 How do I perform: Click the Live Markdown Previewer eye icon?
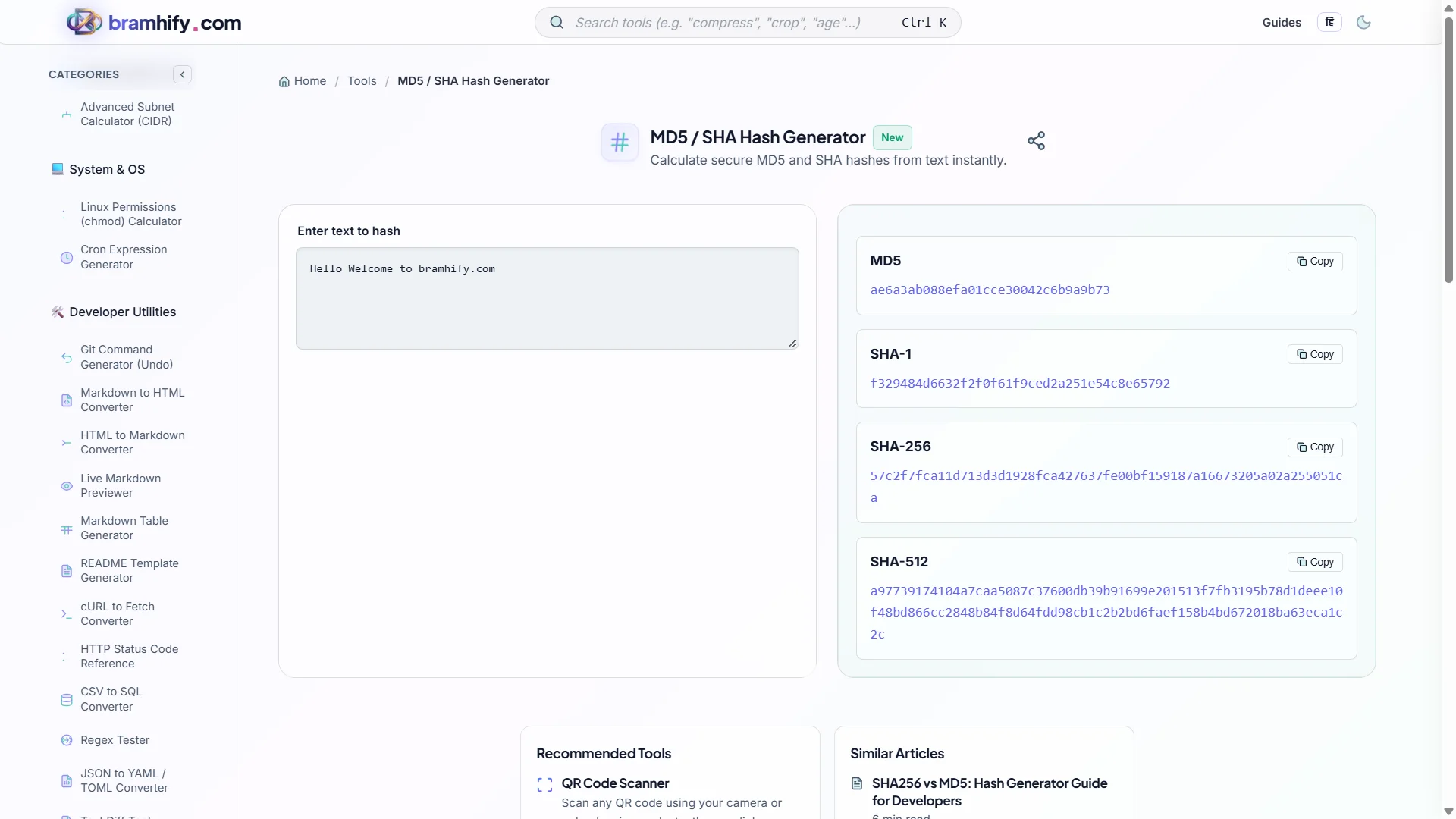[67, 486]
